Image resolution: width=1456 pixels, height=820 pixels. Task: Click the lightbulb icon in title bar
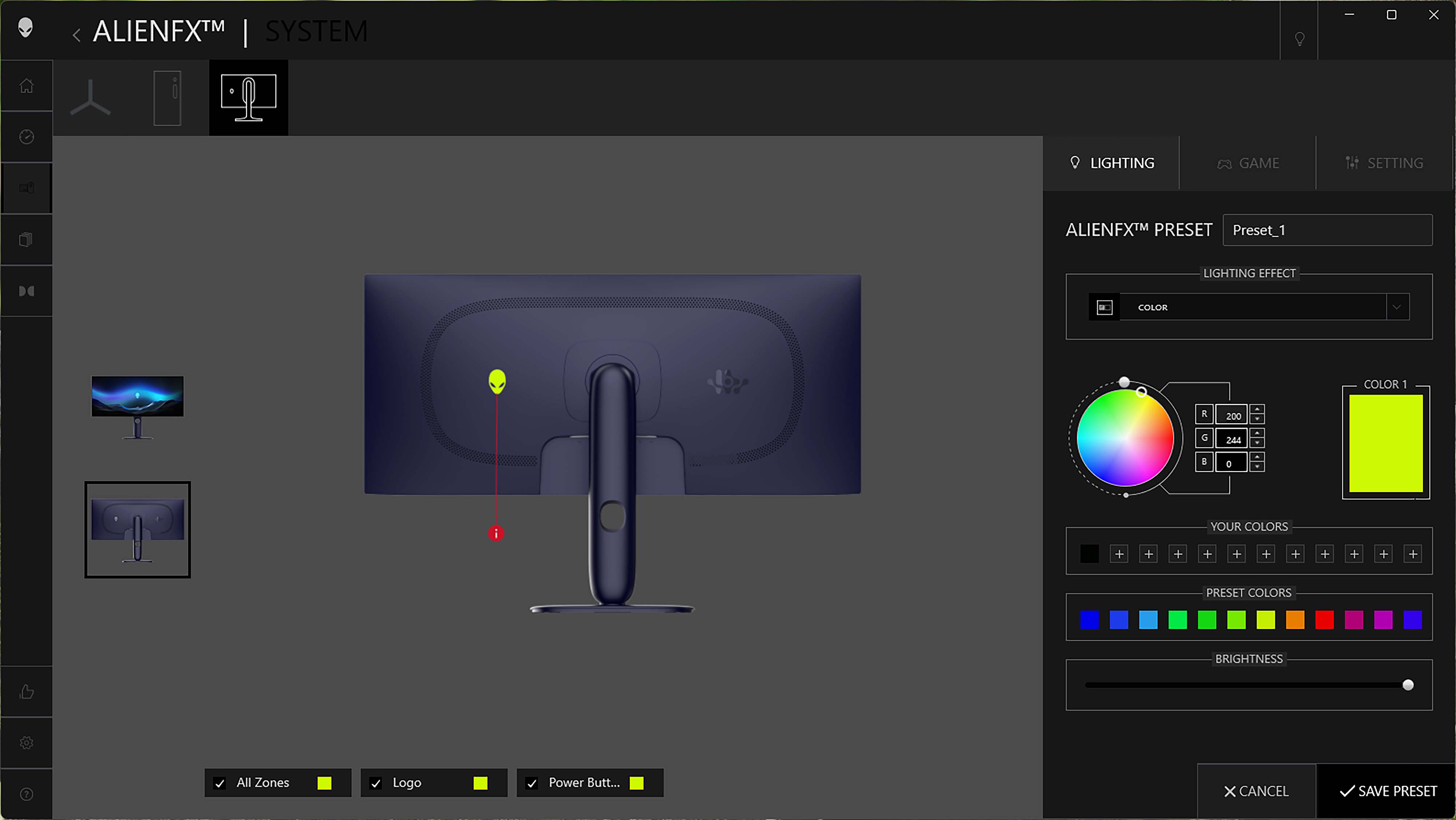pos(1299,39)
